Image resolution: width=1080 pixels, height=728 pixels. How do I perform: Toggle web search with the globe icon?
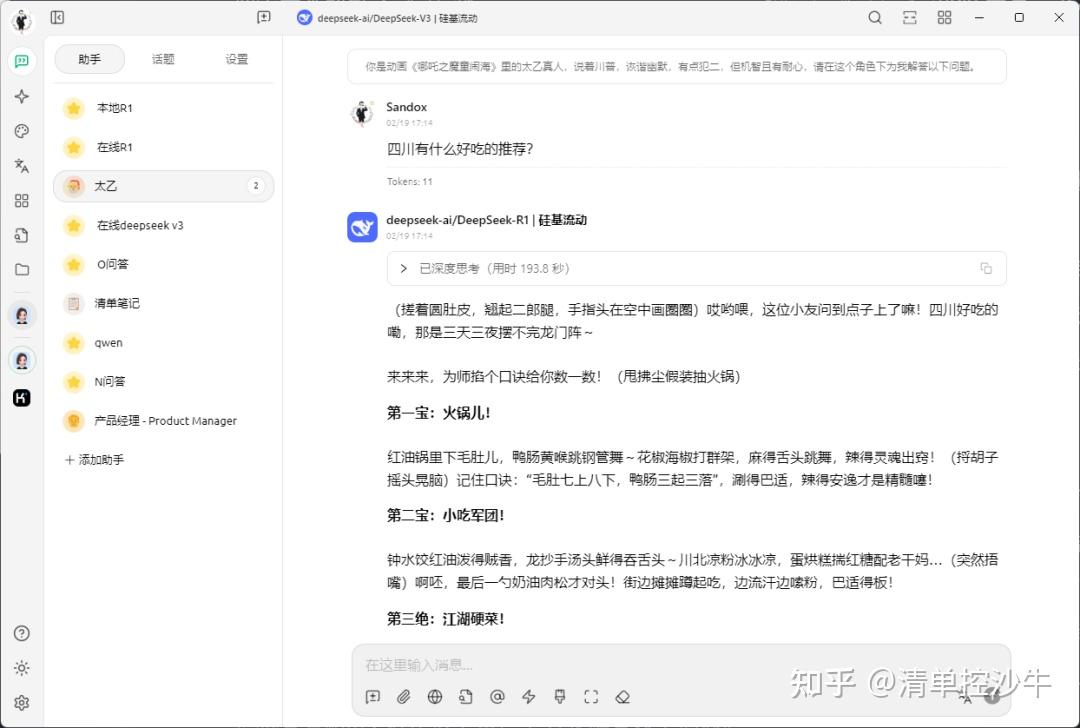[x=435, y=697]
